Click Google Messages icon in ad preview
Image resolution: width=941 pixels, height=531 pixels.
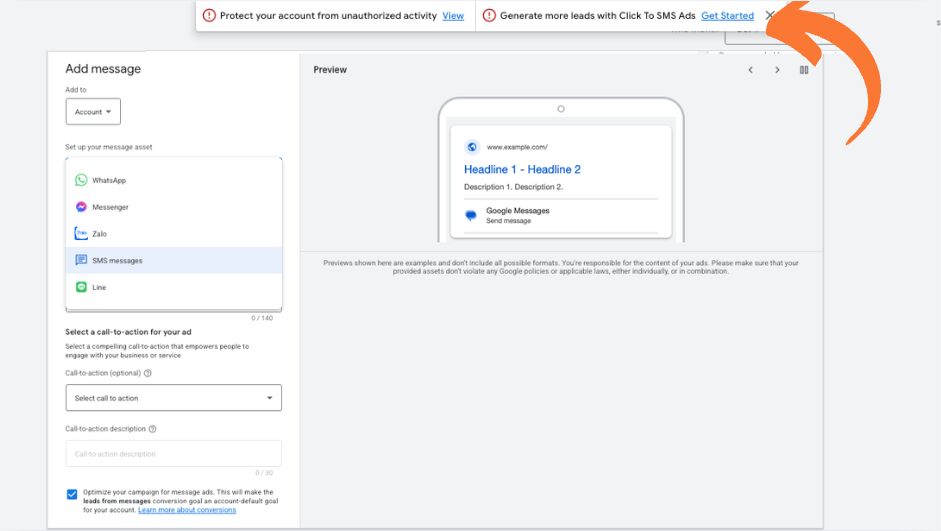(471, 215)
